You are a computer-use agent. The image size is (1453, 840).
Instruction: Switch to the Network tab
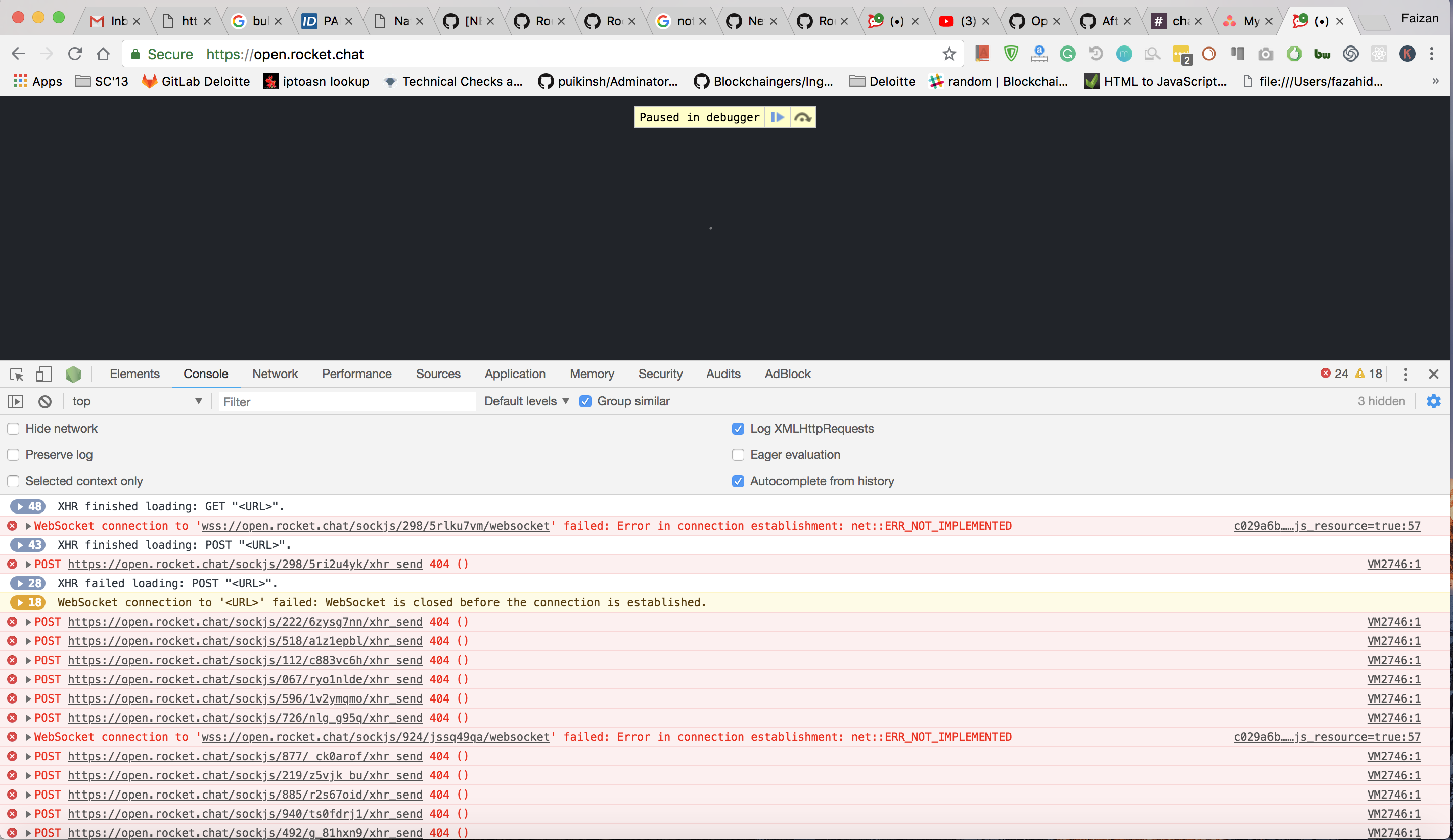(x=275, y=374)
